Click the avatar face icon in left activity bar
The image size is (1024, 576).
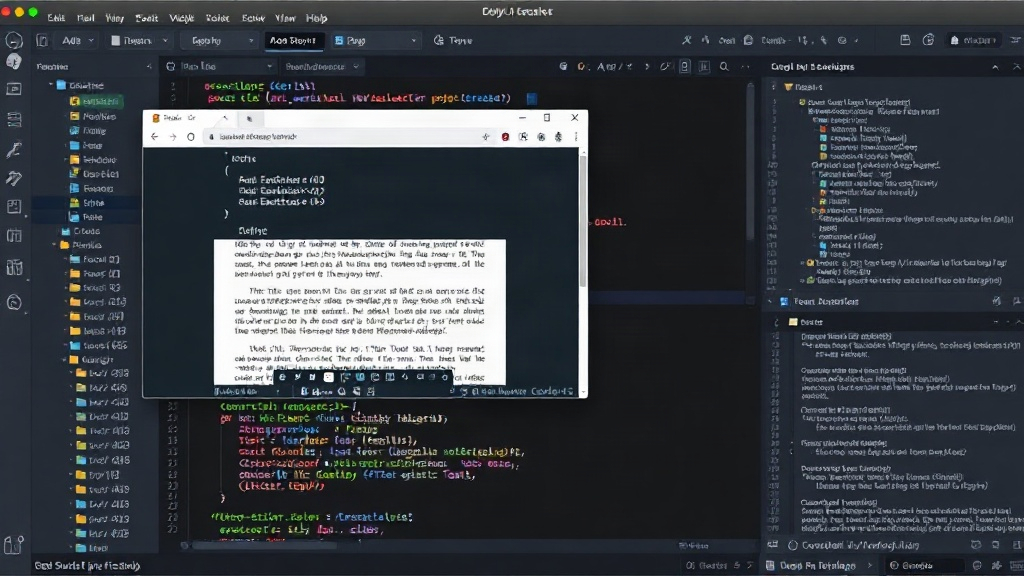[x=14, y=62]
